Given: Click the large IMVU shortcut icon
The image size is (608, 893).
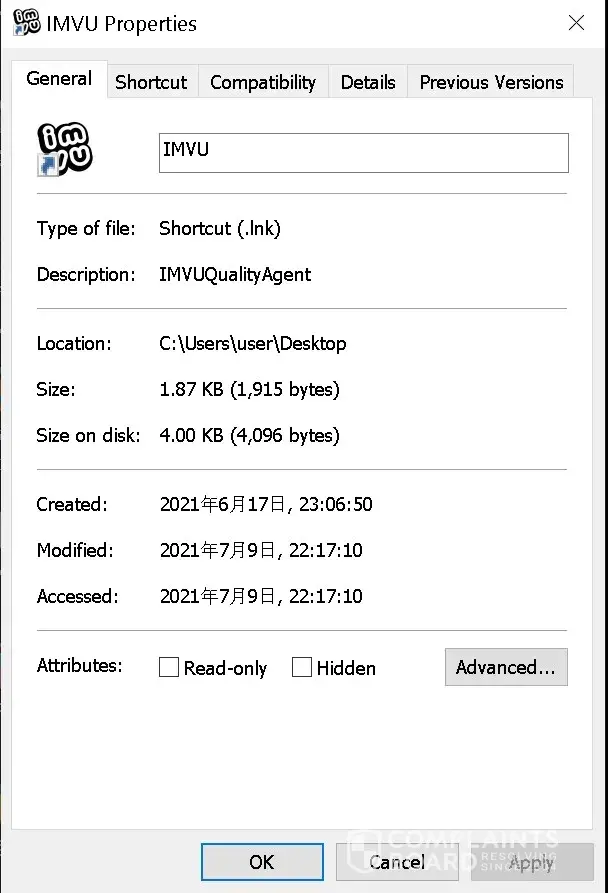Looking at the screenshot, I should tap(65, 150).
